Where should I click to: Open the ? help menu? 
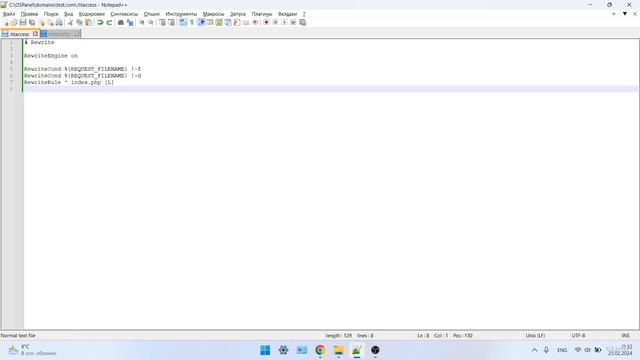(x=304, y=14)
